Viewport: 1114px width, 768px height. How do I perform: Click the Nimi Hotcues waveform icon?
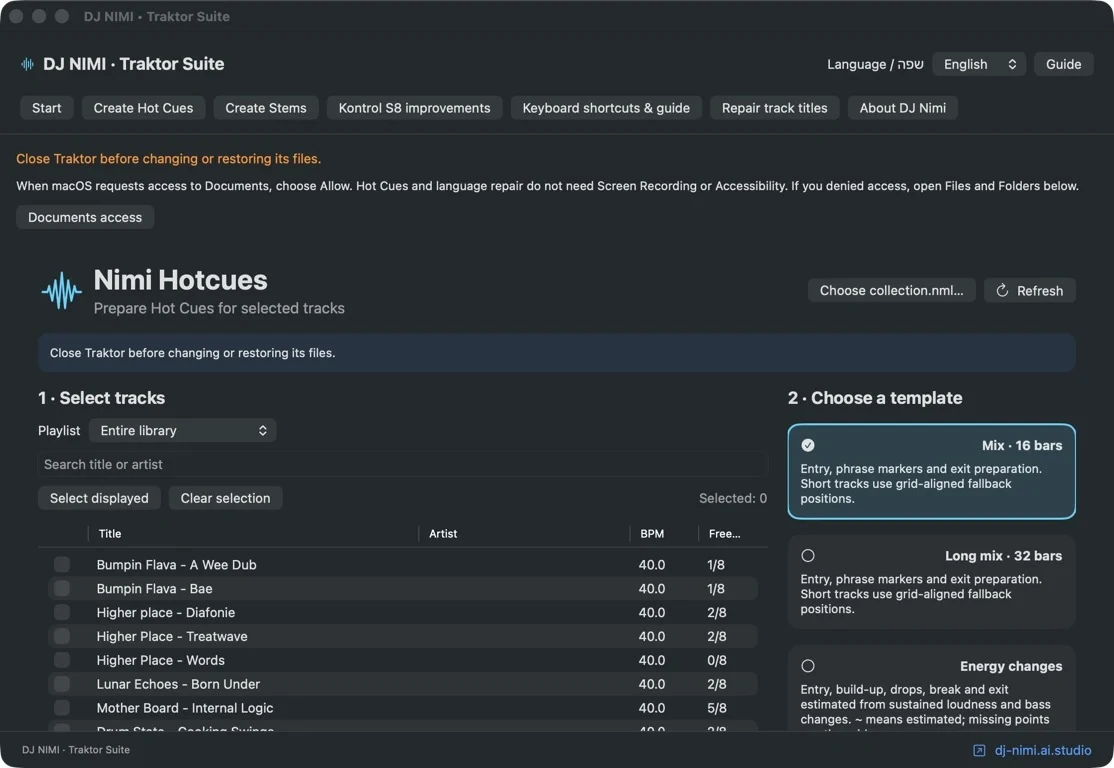[61, 291]
